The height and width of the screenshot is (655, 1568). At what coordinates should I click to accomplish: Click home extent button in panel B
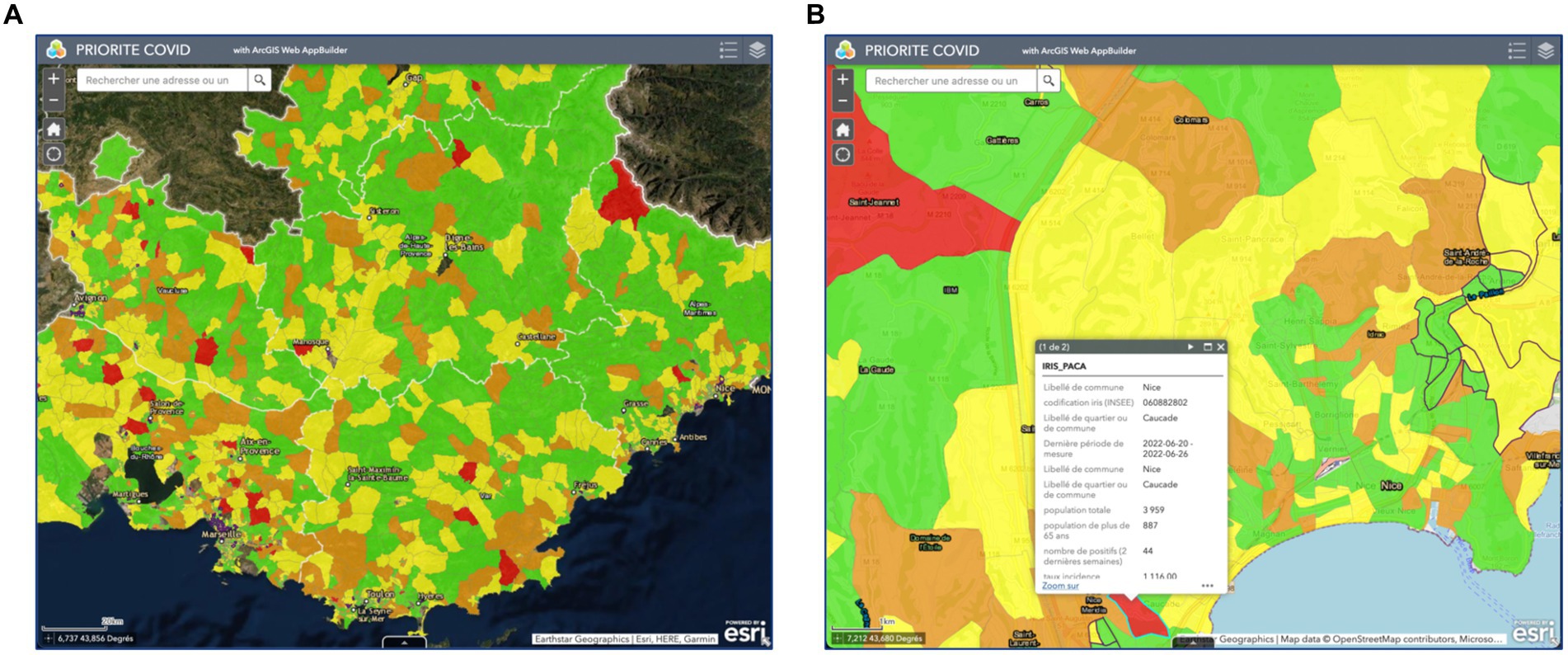[843, 130]
